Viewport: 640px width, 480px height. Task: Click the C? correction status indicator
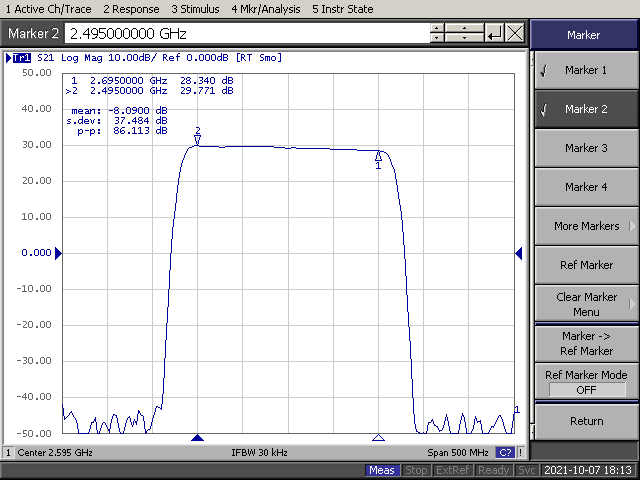tap(505, 453)
